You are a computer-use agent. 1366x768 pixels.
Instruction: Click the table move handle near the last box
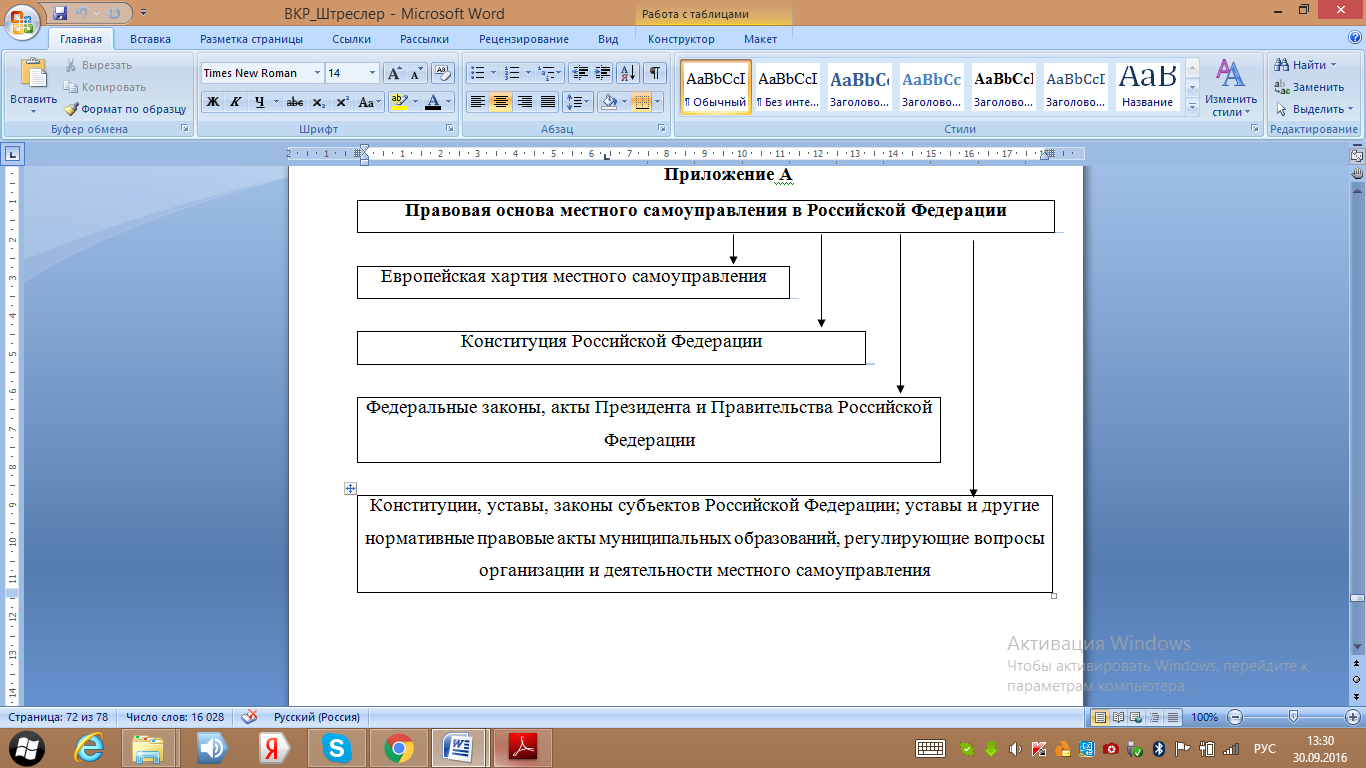(x=351, y=488)
